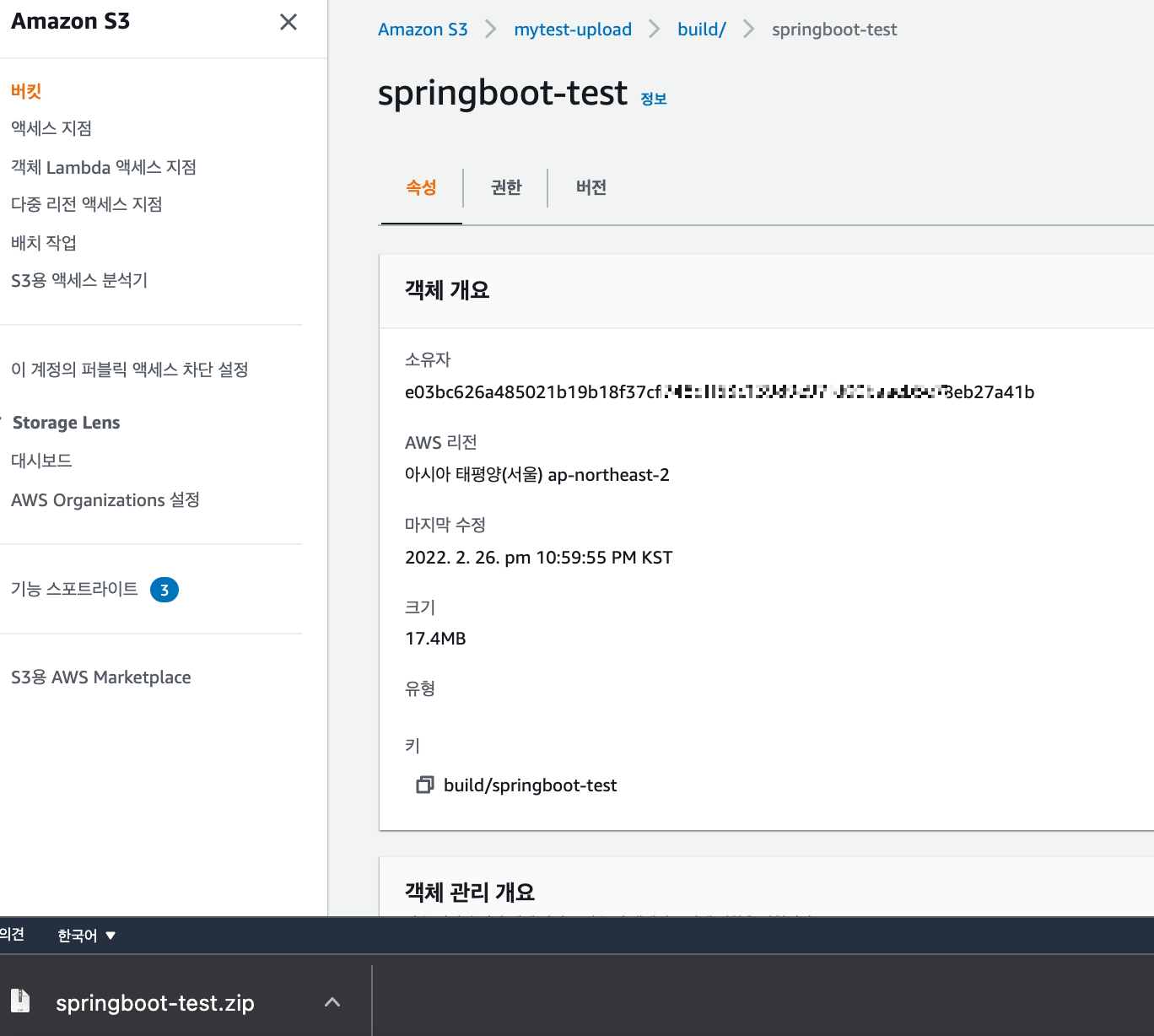Screen dimensions: 1154x1036
Task: Click last modified value 2022. 2. 26.
Action: (539, 558)
